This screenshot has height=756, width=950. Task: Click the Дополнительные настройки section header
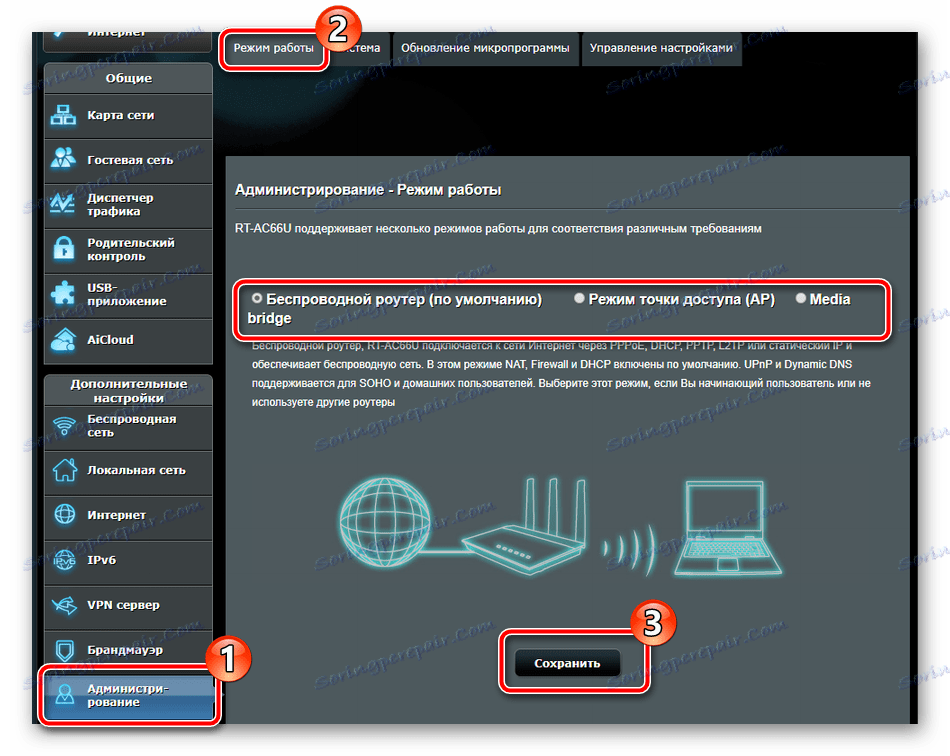(x=128, y=391)
